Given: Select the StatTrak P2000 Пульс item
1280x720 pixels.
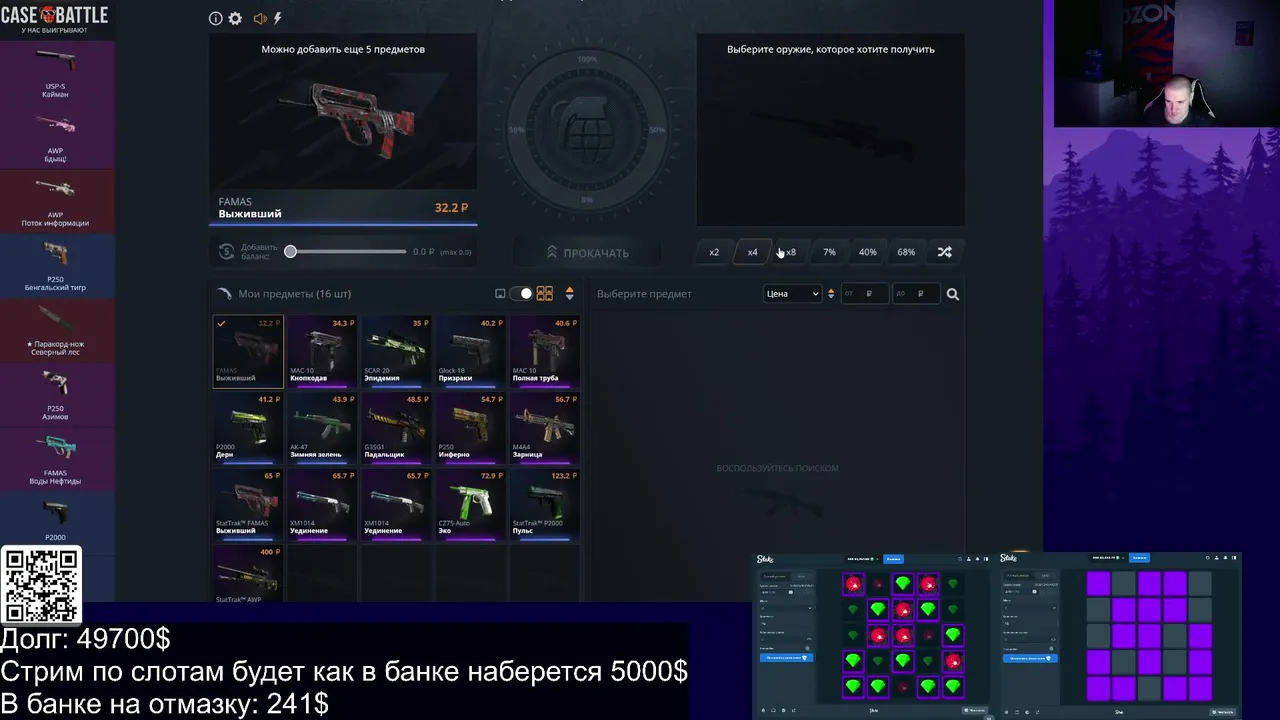Looking at the screenshot, I should (544, 504).
